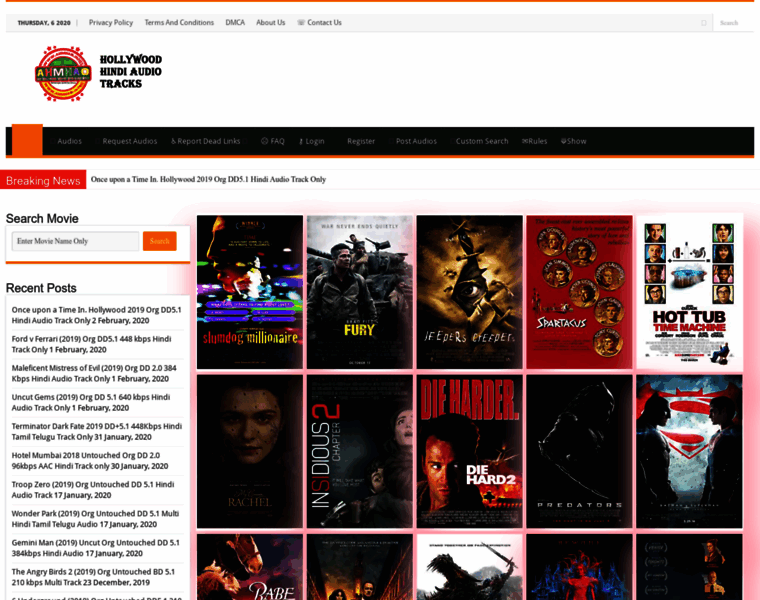
Task: Open the Login page
Action: [312, 141]
